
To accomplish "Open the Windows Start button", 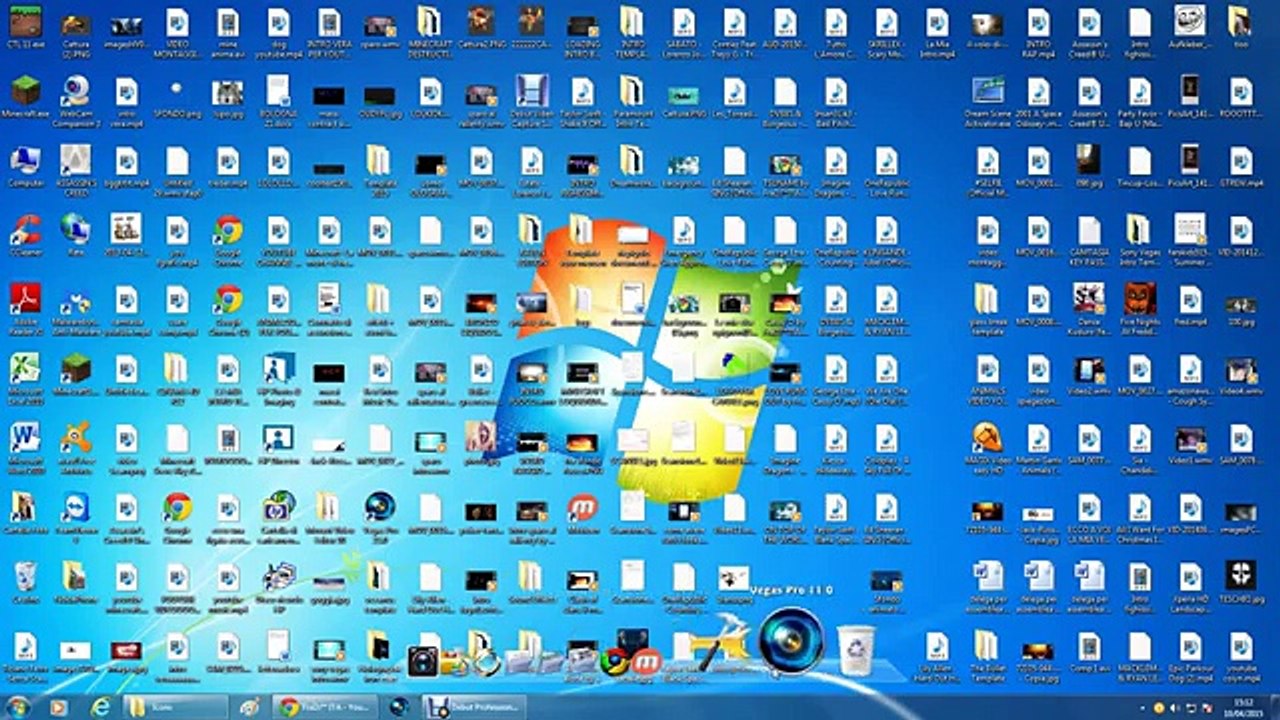I will (x=17, y=707).
